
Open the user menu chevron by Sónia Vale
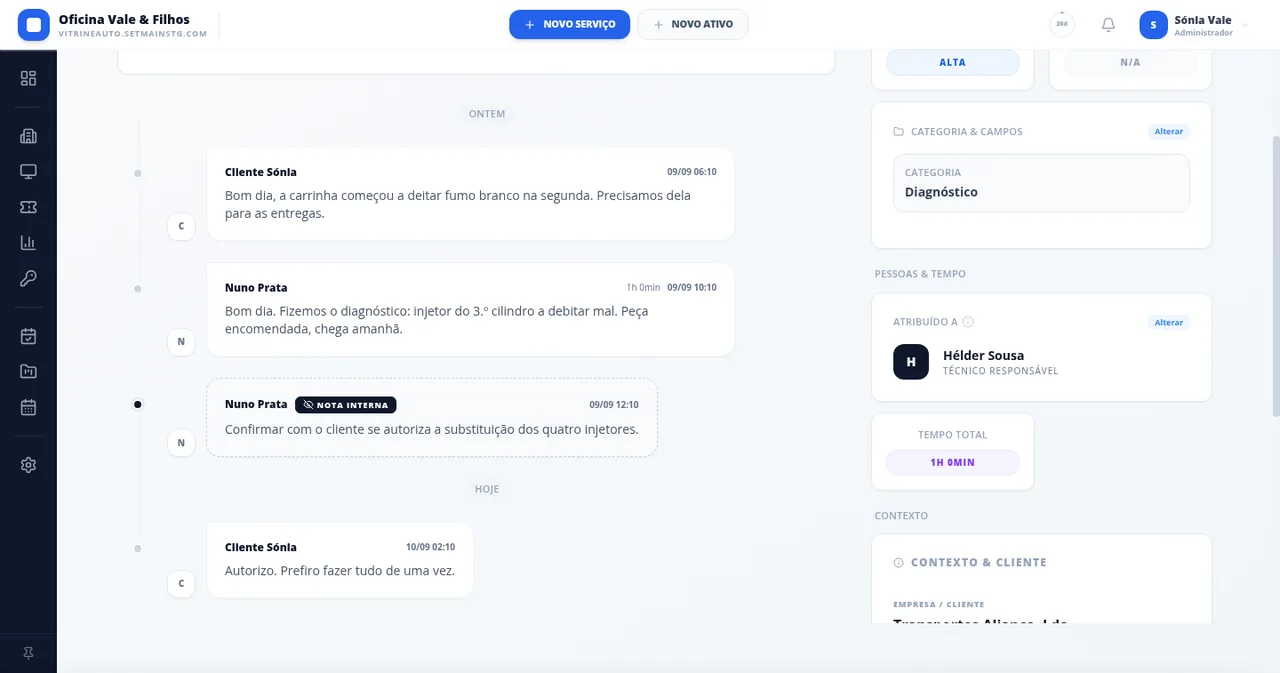pos(1245,25)
